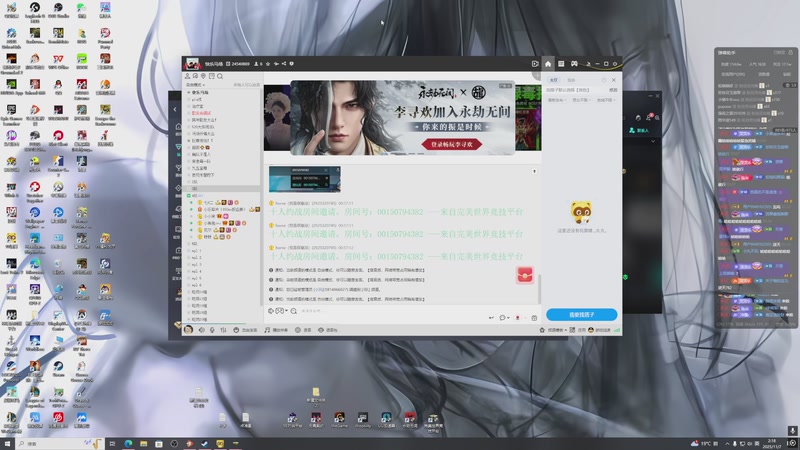
Task: Open the contacts person icon above channel tree
Action: tap(187, 76)
